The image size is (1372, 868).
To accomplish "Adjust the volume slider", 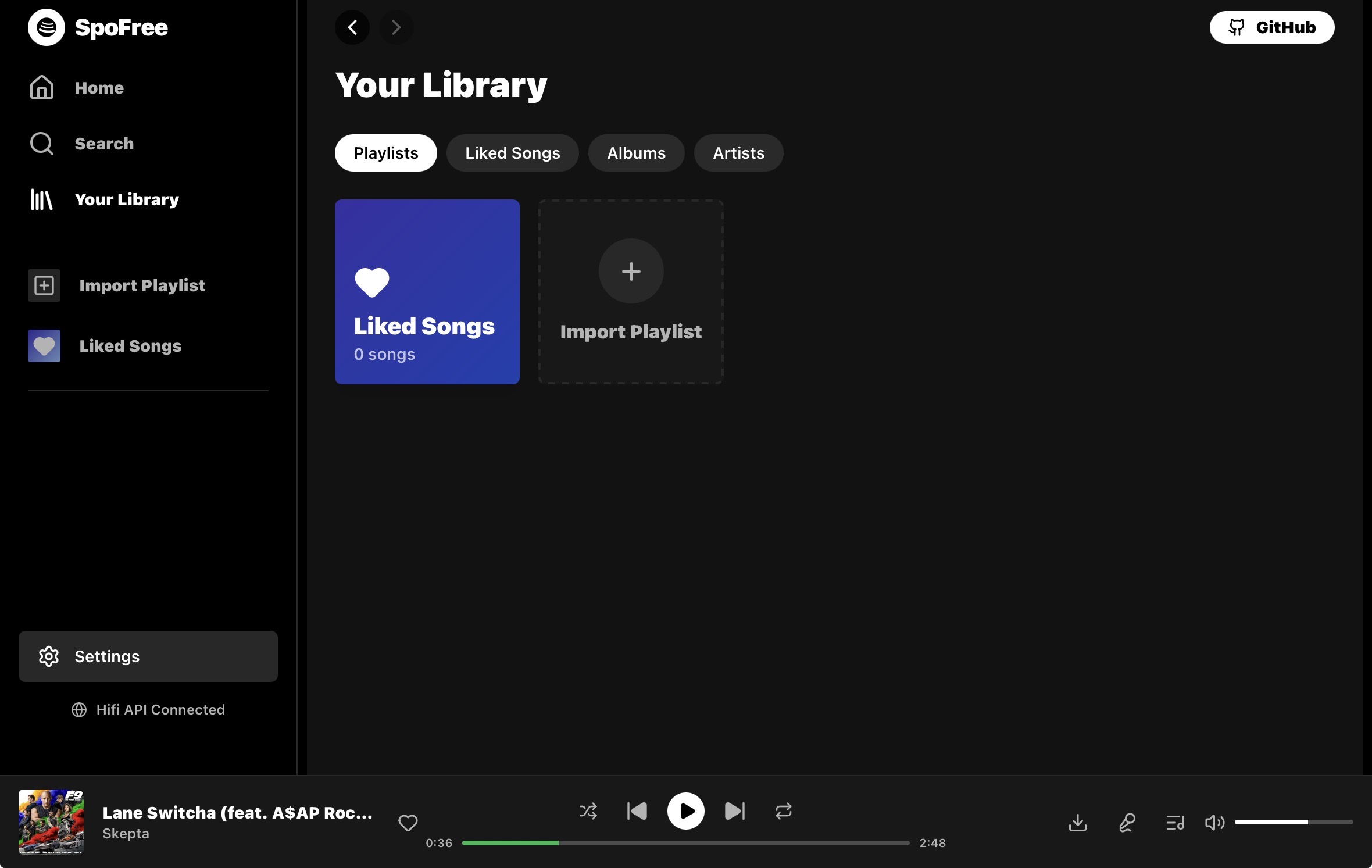I will tap(1293, 822).
